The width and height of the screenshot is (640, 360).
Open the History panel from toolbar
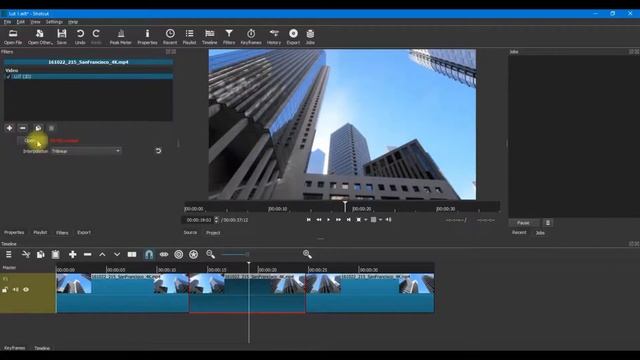[274, 36]
